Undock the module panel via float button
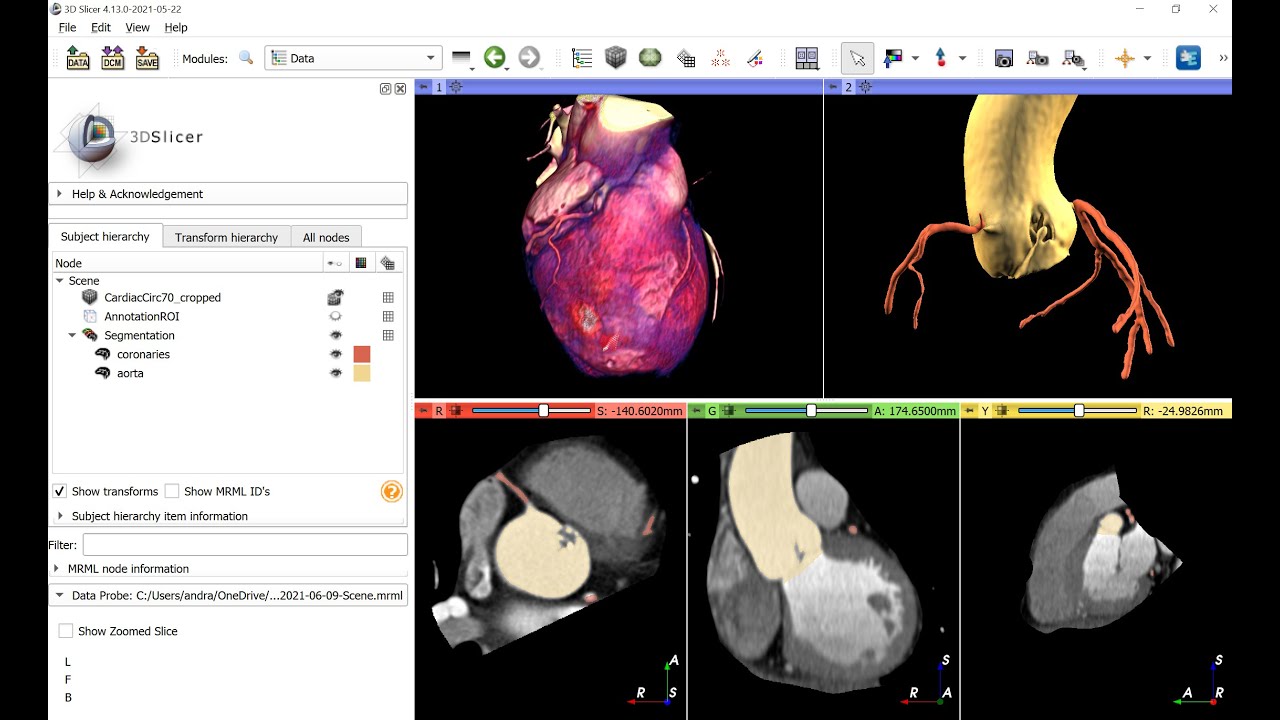1280x720 pixels. tap(385, 88)
